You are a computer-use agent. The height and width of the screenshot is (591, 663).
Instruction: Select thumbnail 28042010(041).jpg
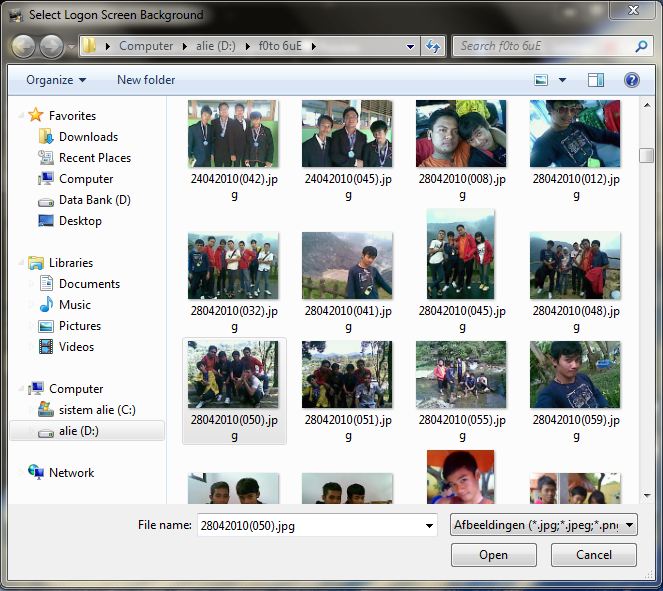[x=347, y=265]
